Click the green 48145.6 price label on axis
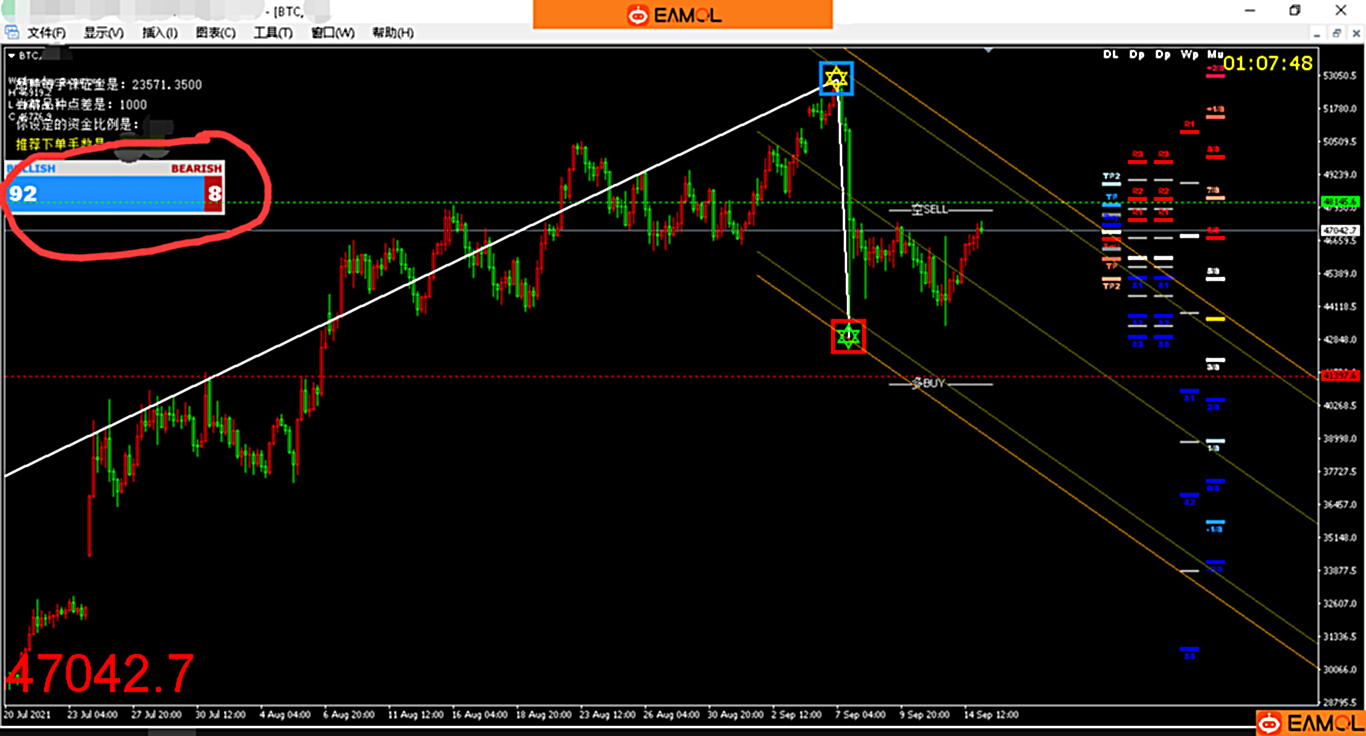The height and width of the screenshot is (736, 1366). coord(1338,202)
